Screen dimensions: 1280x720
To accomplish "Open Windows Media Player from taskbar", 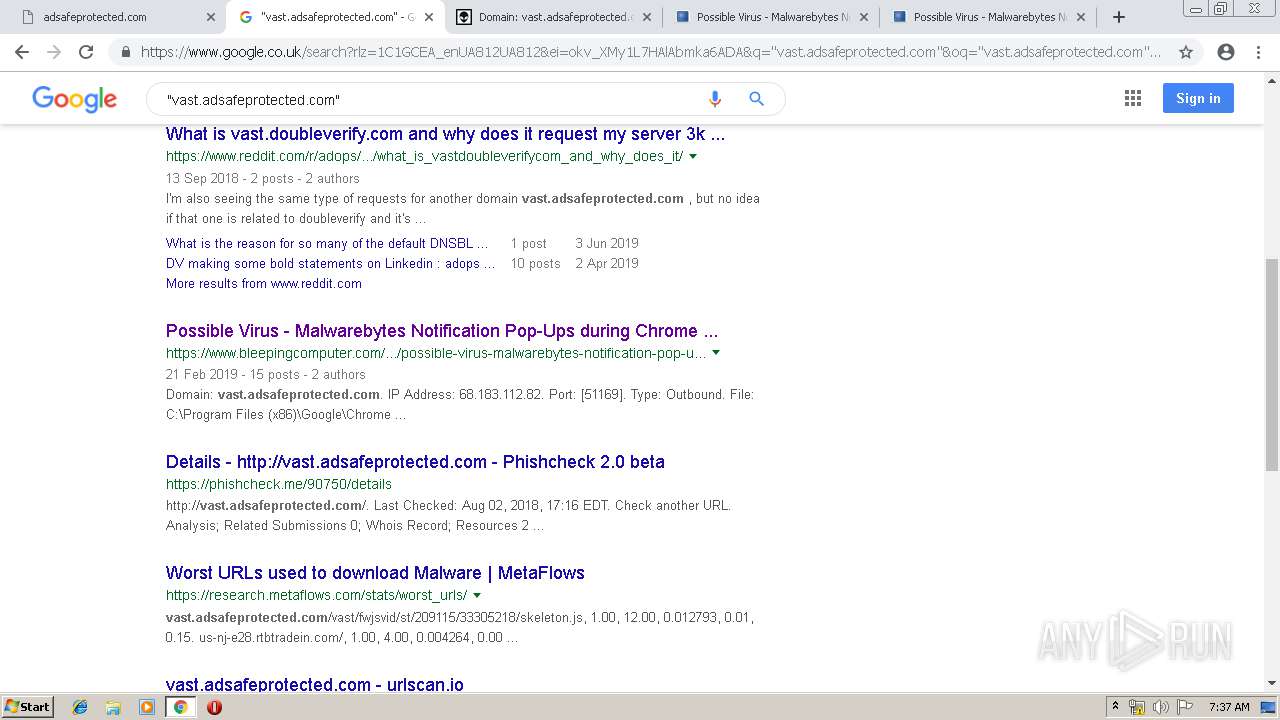I will tap(147, 707).
